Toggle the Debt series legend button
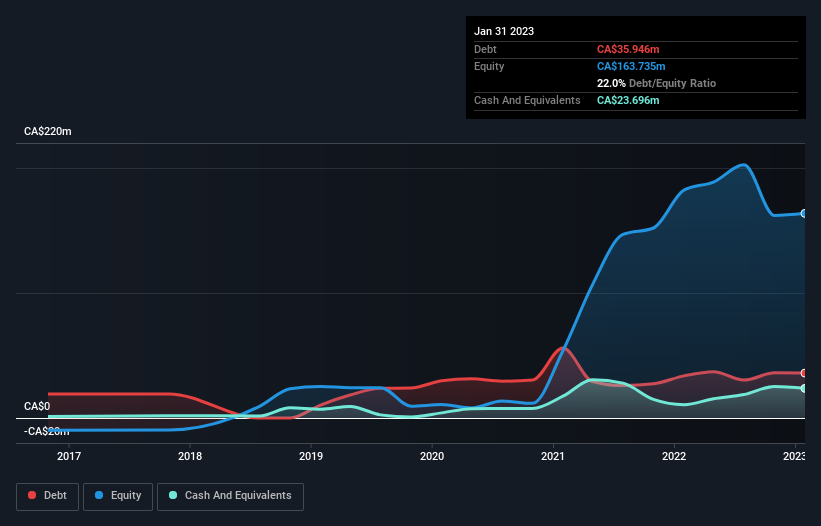This screenshot has width=821, height=526. click(47, 496)
